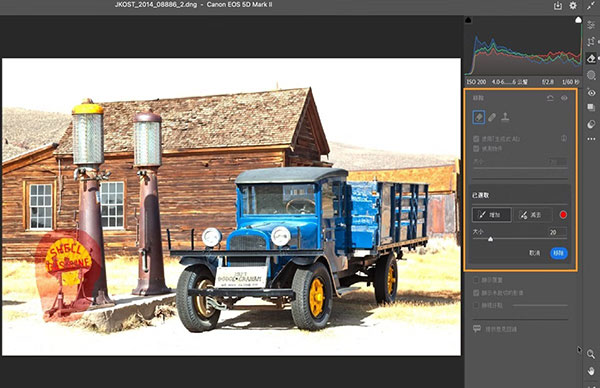Toggle the Object Aware checkbox
This screenshot has height=388, width=600.
coord(476,148)
